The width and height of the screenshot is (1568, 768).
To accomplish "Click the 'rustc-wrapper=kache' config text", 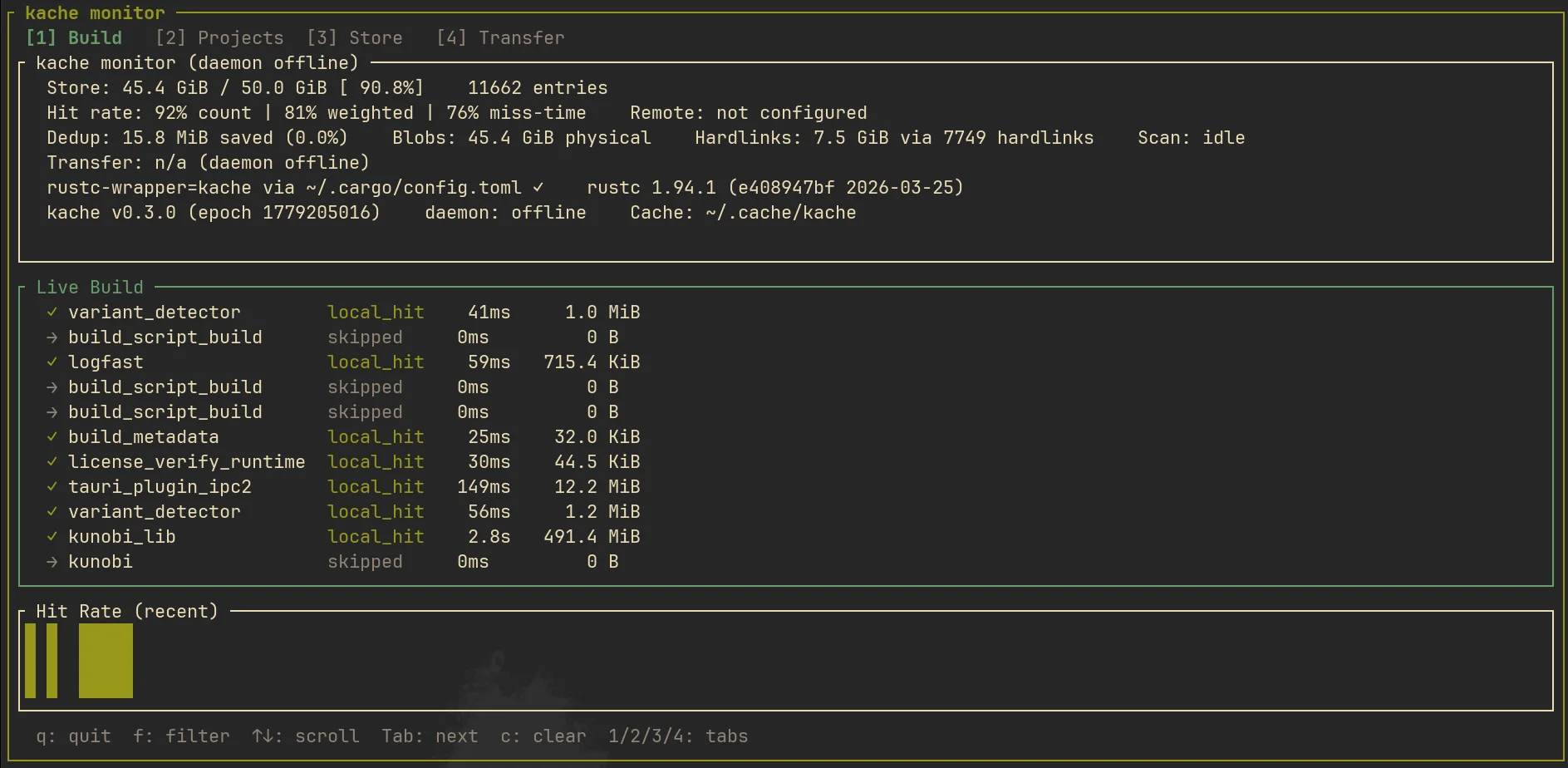I will (149, 188).
